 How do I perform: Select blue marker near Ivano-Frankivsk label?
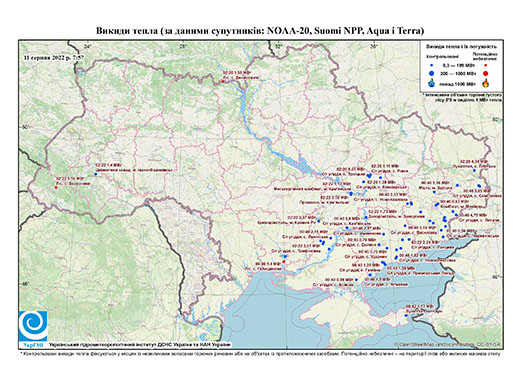point(96,174)
